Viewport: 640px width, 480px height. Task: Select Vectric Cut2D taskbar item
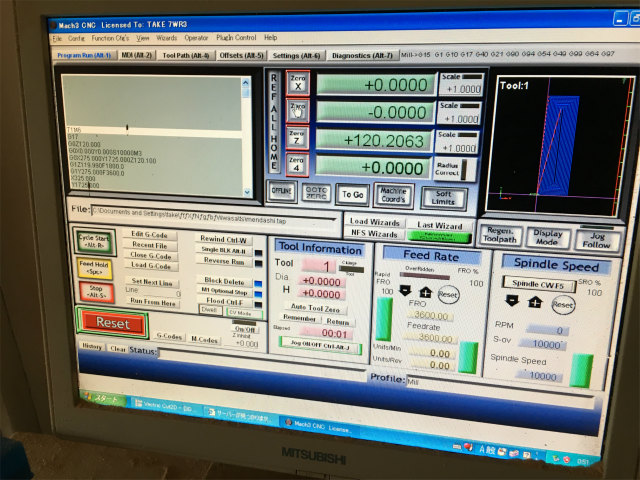(x=165, y=405)
